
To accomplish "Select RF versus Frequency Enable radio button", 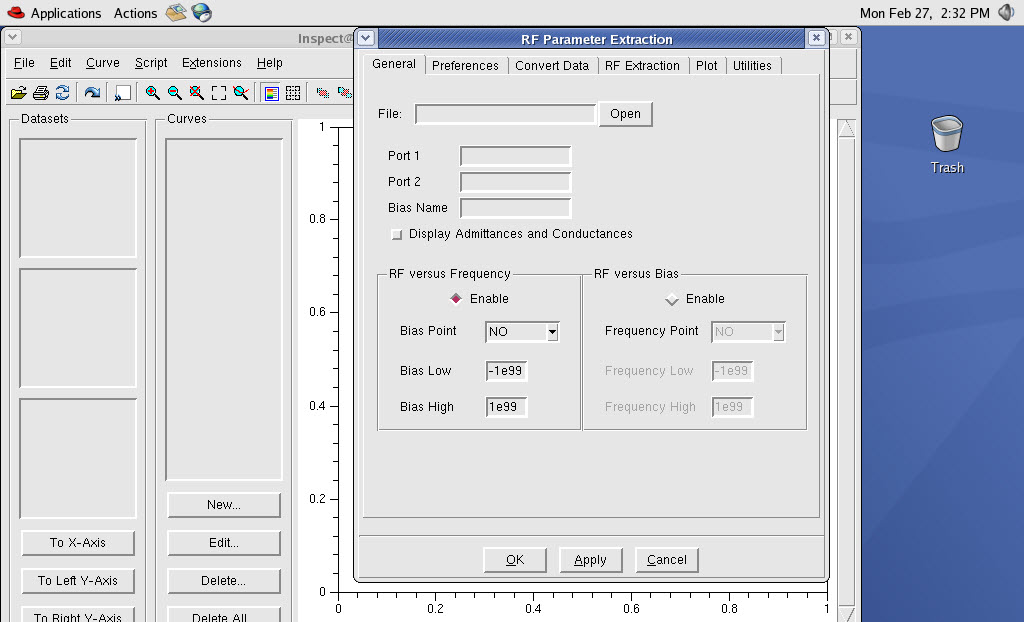I will click(x=456, y=299).
